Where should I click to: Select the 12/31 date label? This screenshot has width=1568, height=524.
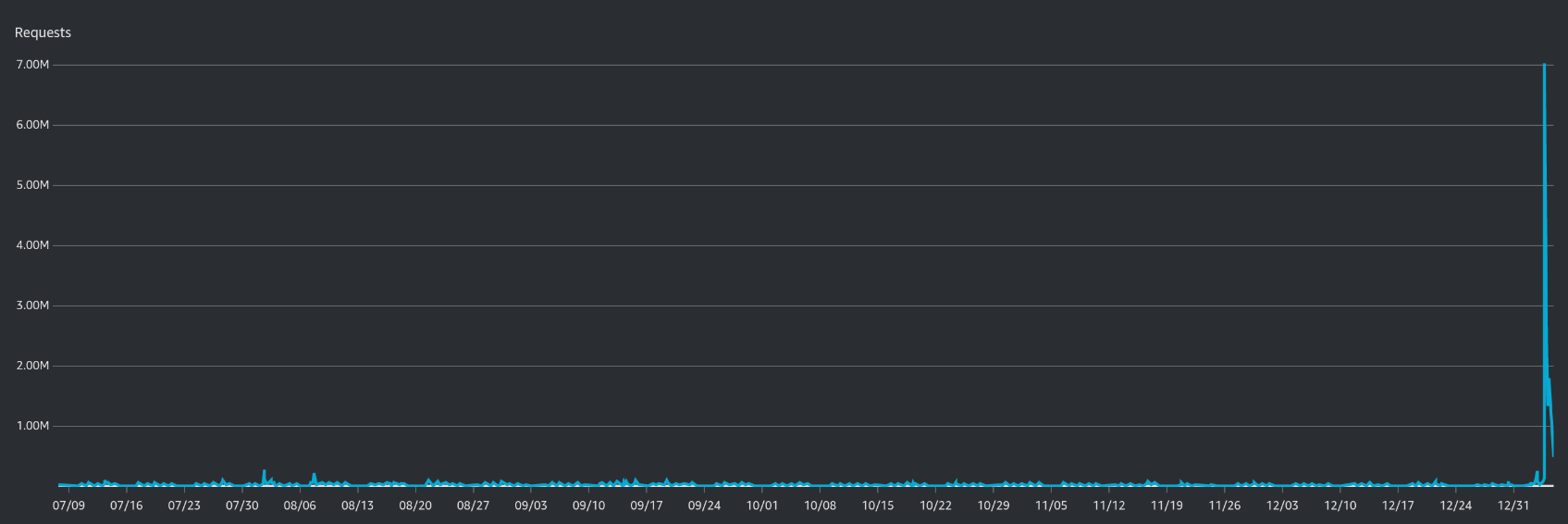pos(1513,505)
